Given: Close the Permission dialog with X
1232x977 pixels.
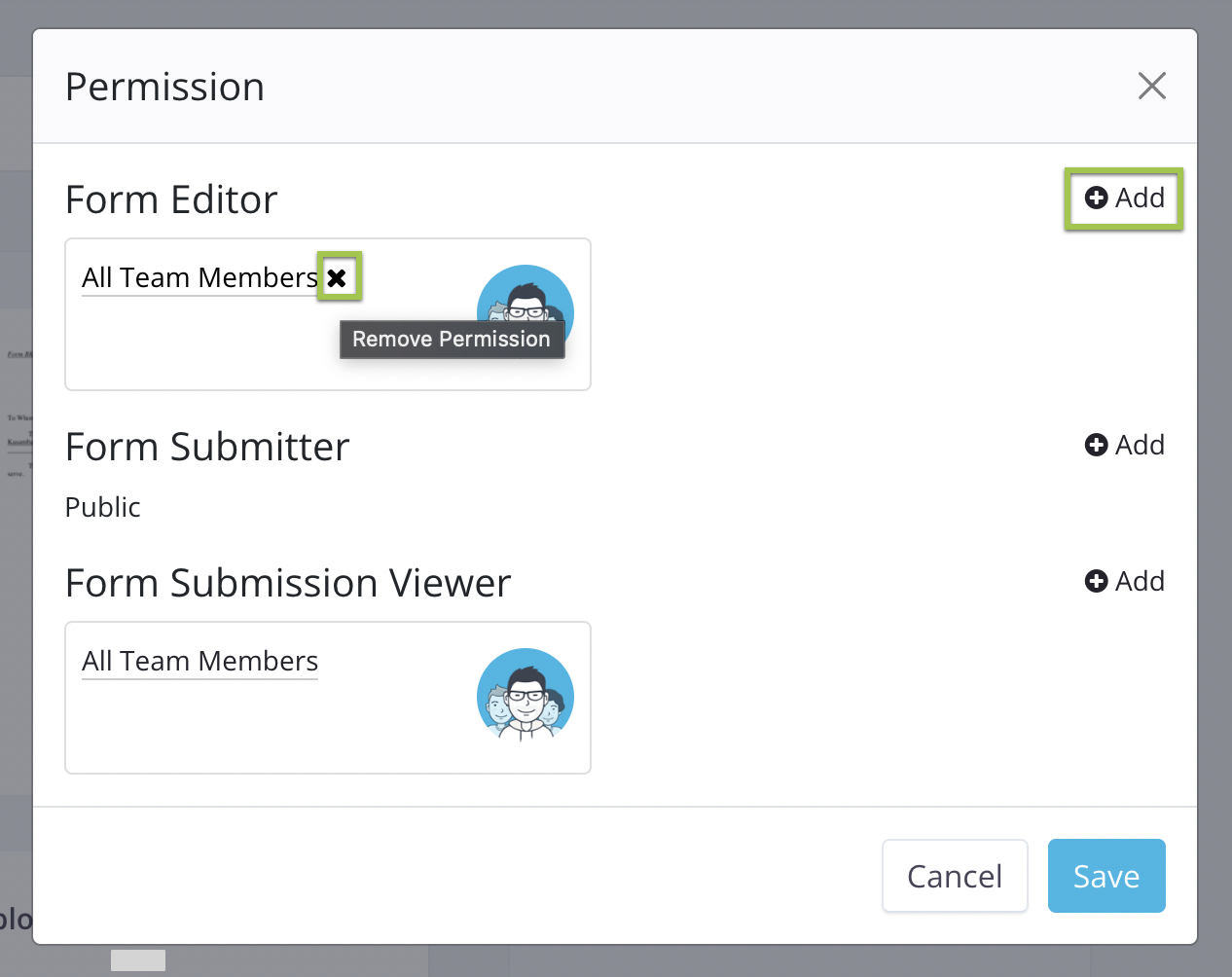Looking at the screenshot, I should tap(1151, 87).
